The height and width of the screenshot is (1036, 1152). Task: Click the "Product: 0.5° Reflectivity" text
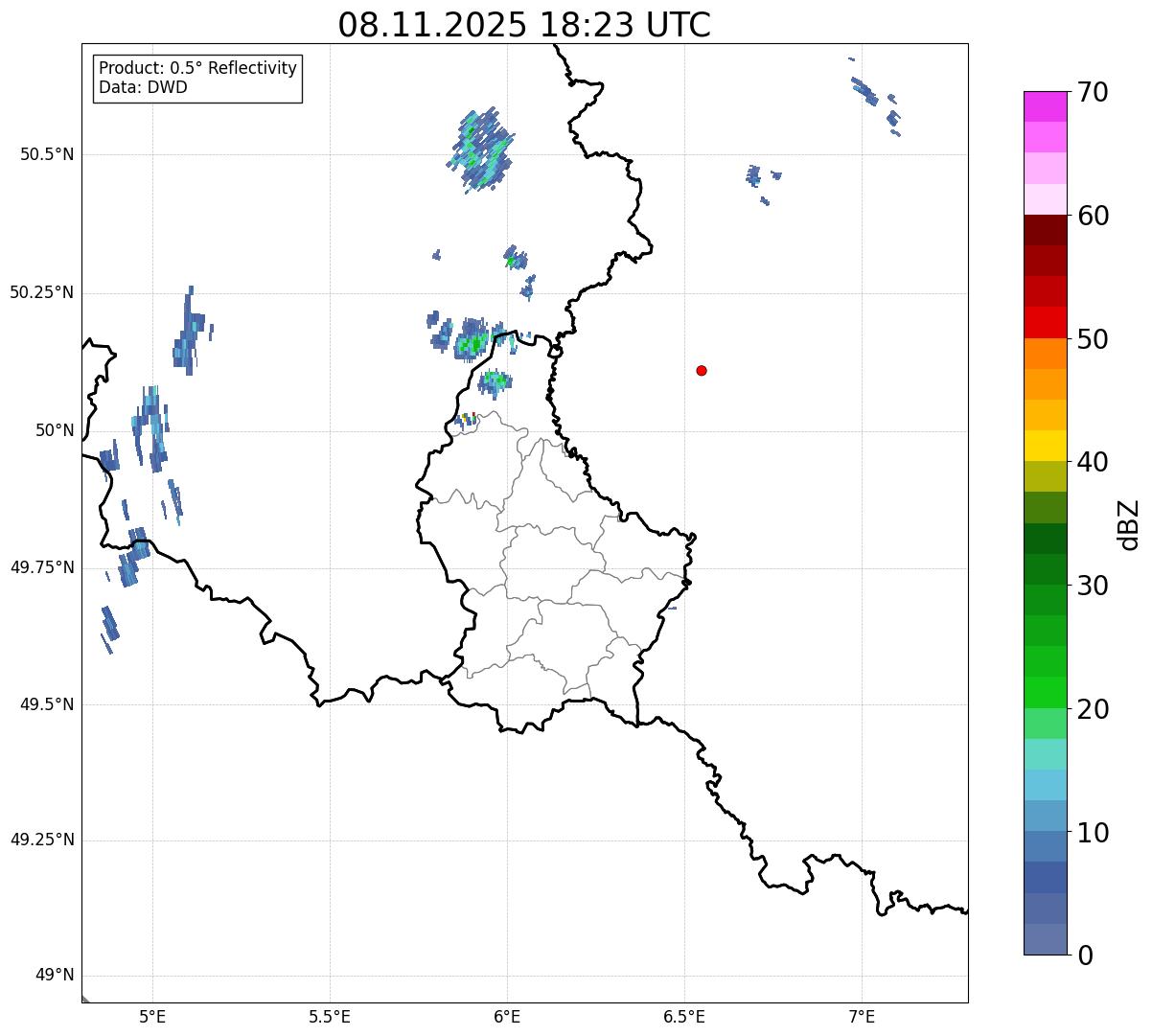coord(197,69)
